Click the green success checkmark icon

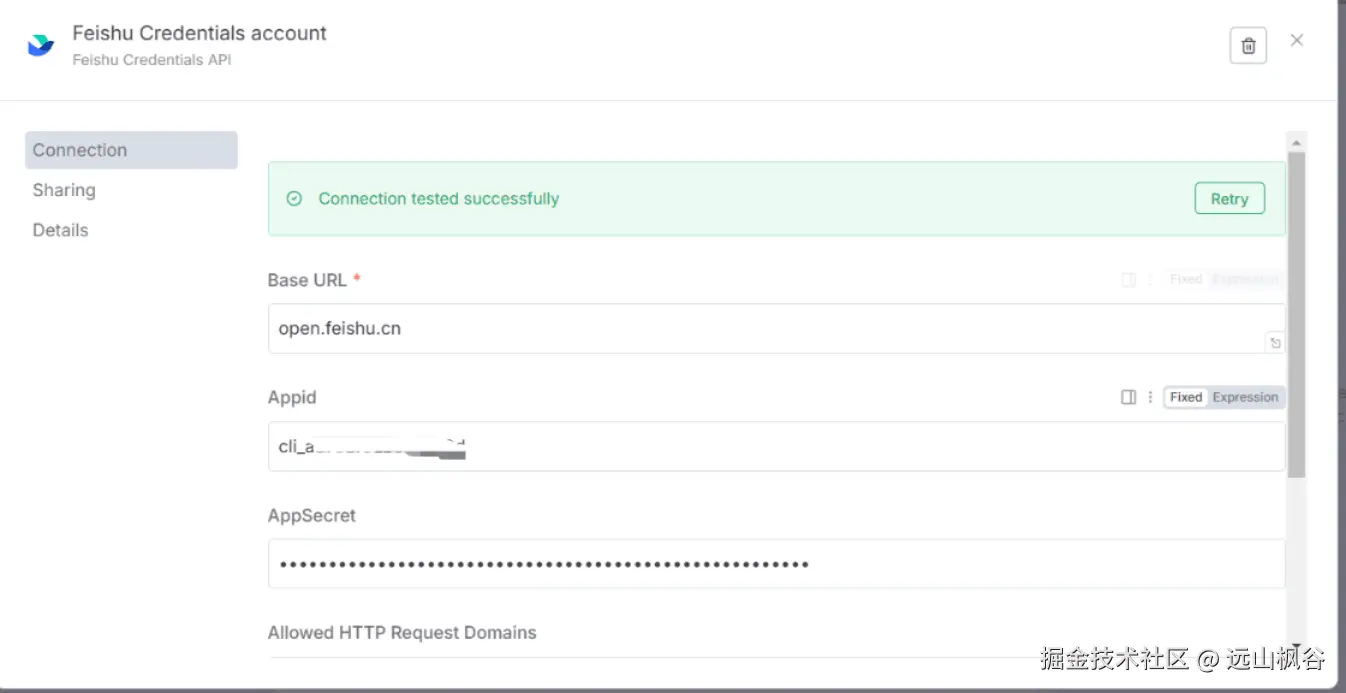[294, 199]
